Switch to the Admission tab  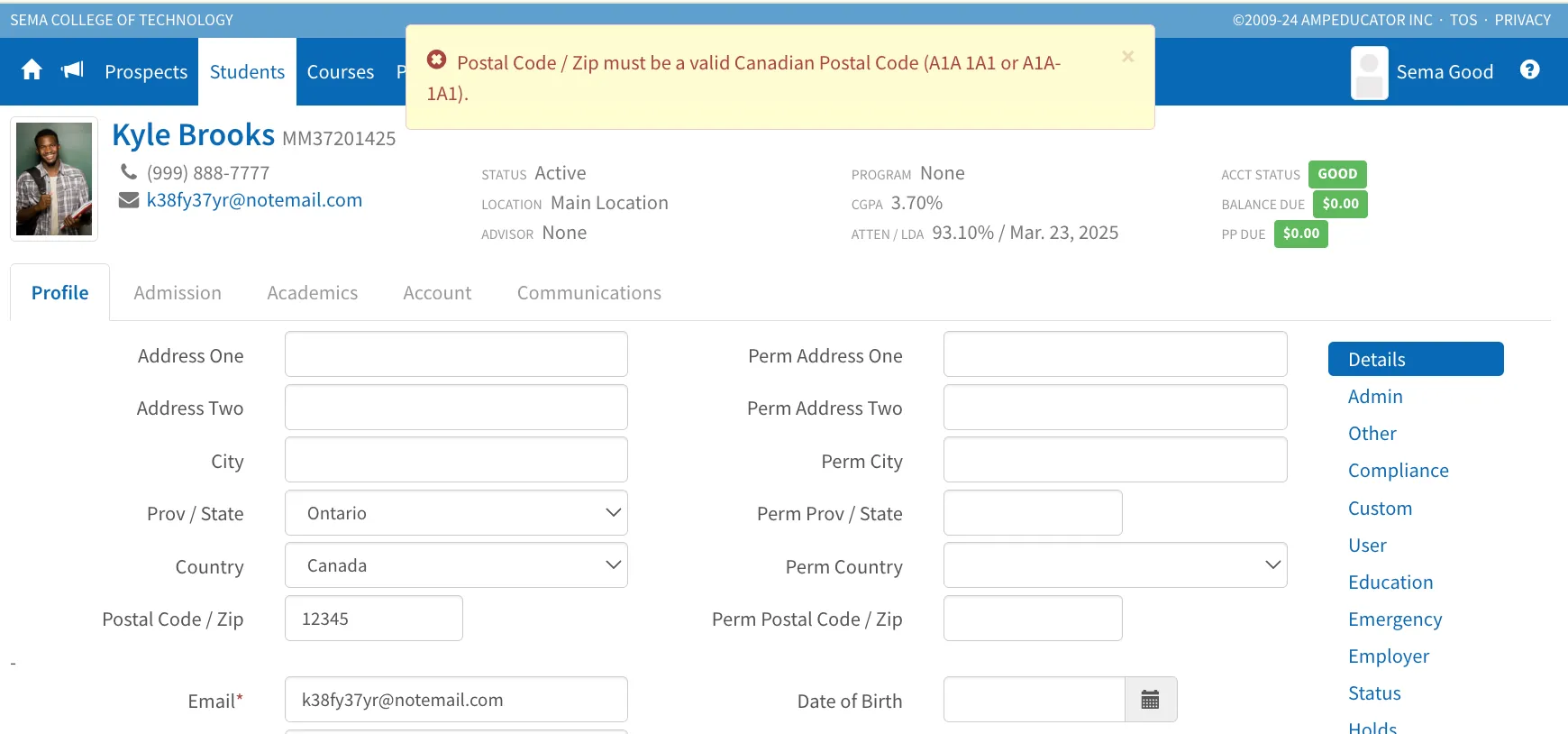[x=178, y=293]
